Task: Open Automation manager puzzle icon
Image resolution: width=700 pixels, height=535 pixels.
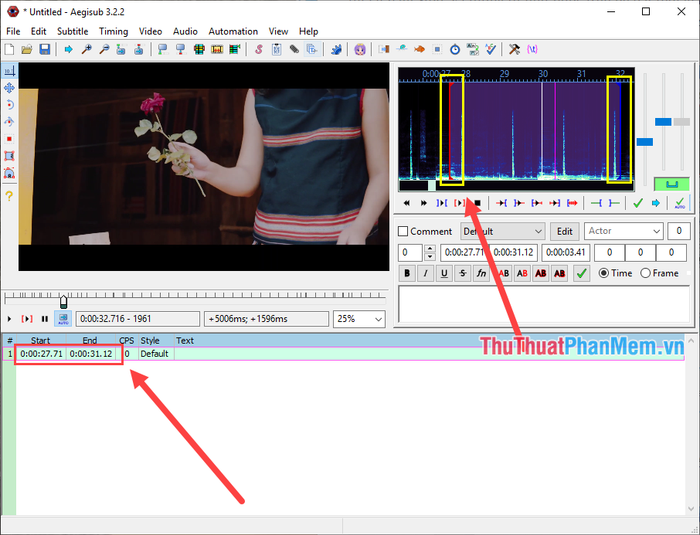Action: click(336, 49)
